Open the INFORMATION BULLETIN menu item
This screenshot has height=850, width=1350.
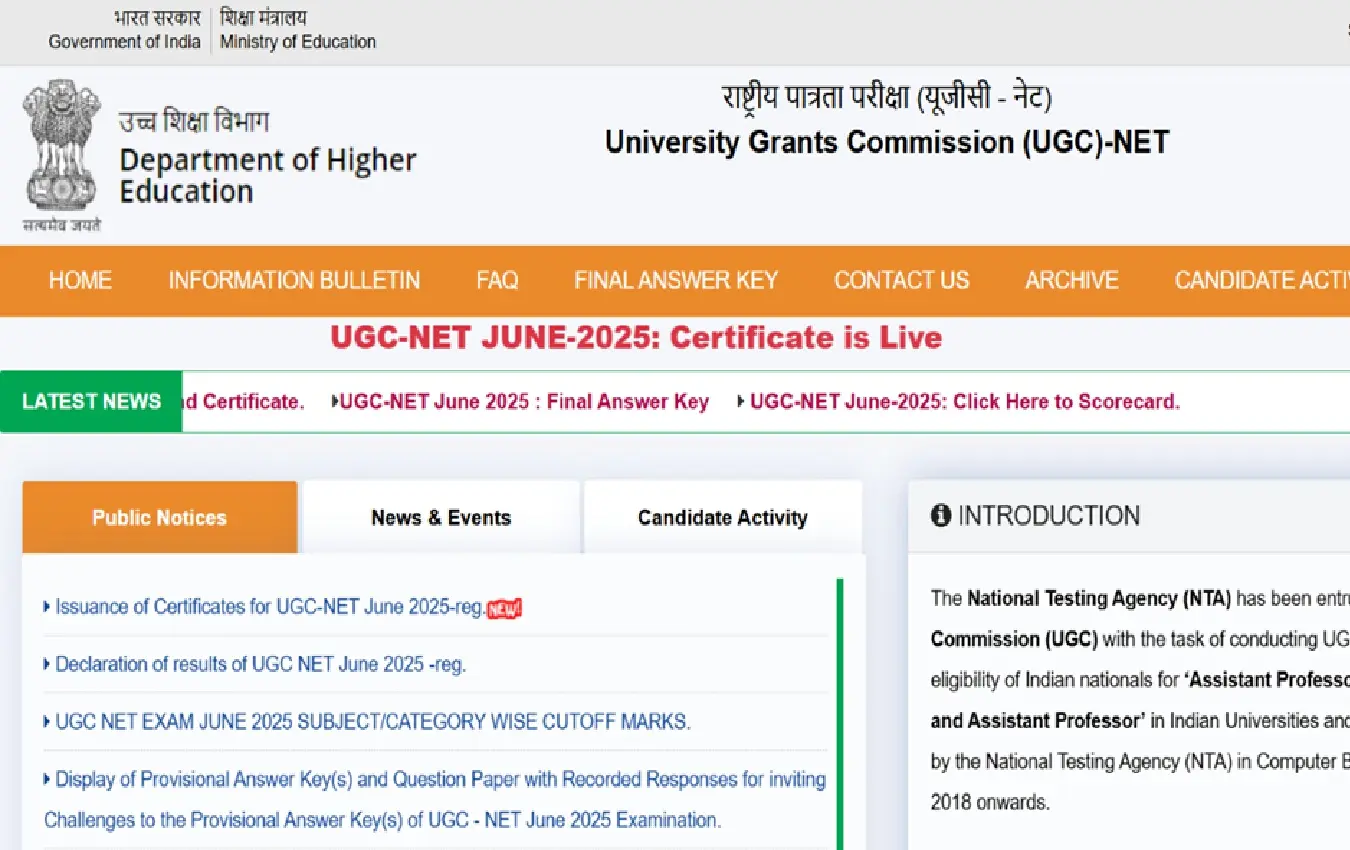294,281
